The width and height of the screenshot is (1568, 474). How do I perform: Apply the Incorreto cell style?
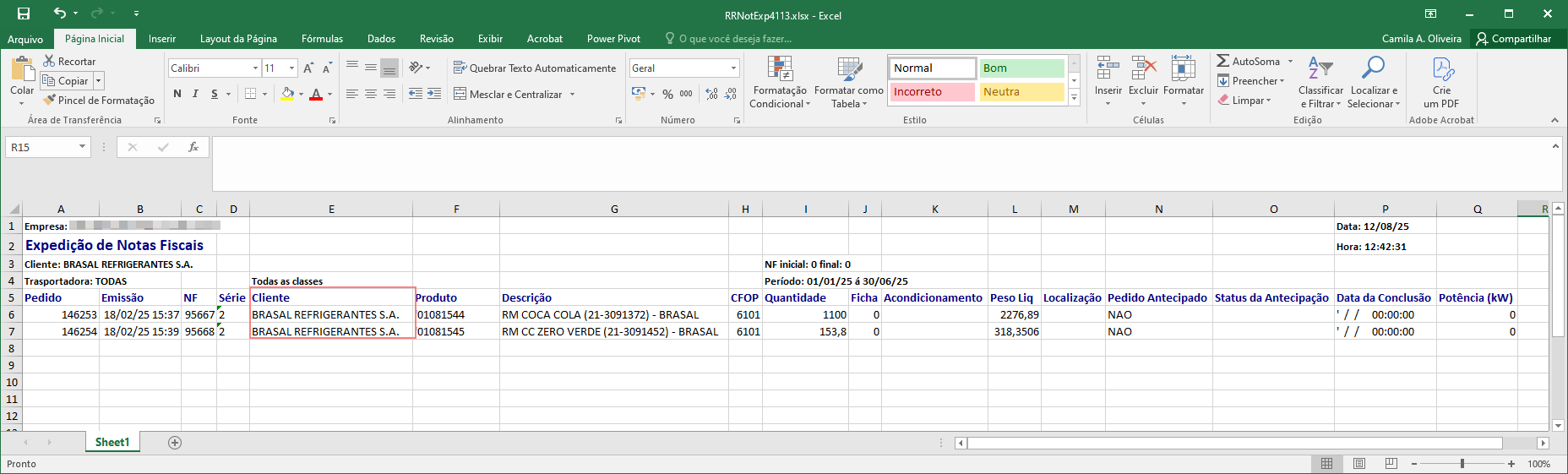click(x=932, y=92)
